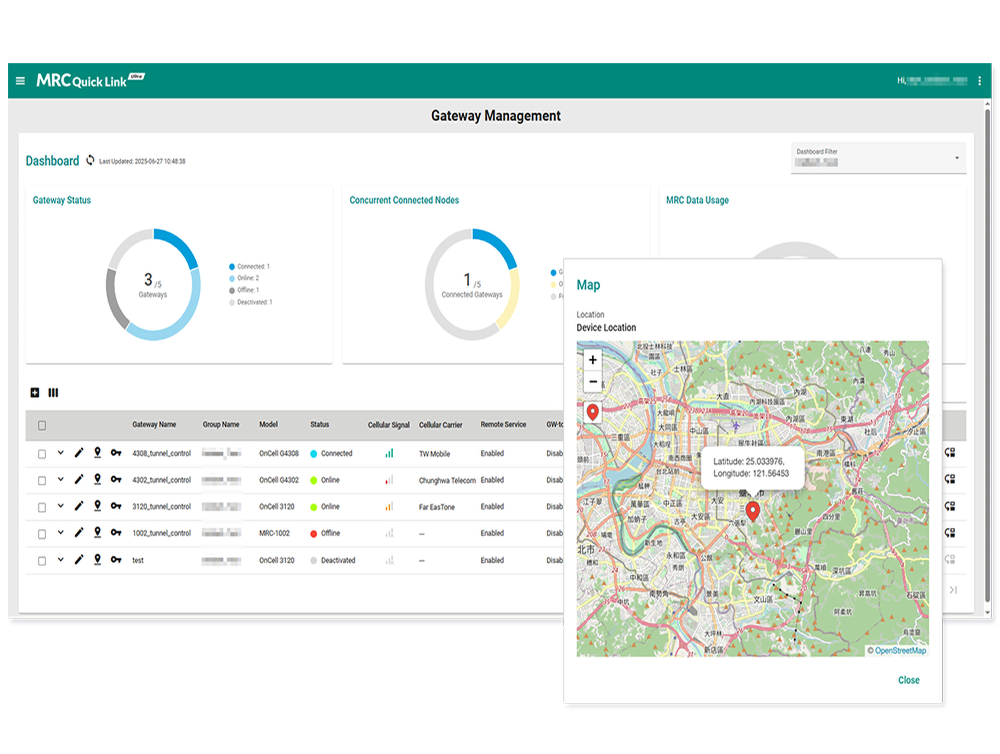Open the user account options menu
Image resolution: width=1000 pixels, height=754 pixels.
(x=964, y=81)
